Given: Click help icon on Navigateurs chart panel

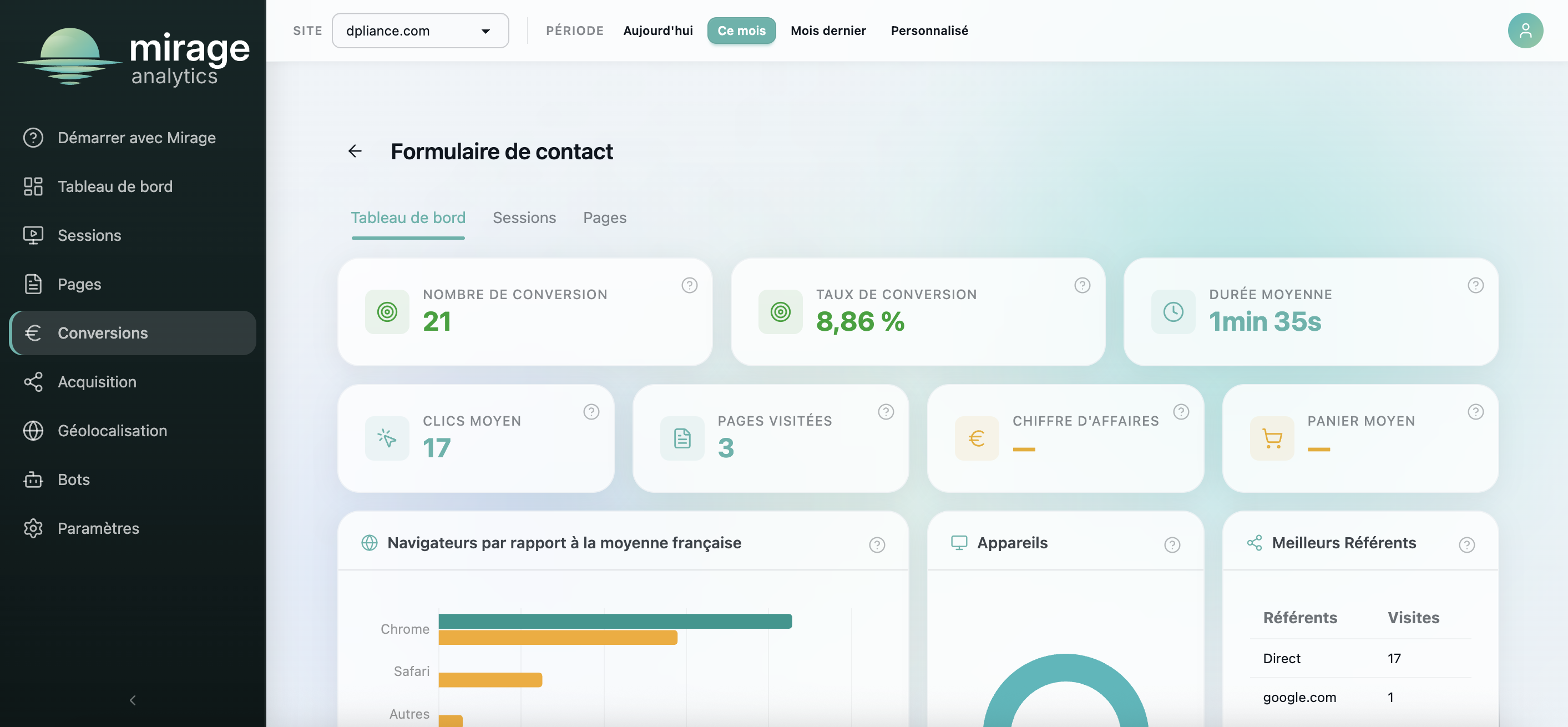Looking at the screenshot, I should pyautogui.click(x=877, y=544).
